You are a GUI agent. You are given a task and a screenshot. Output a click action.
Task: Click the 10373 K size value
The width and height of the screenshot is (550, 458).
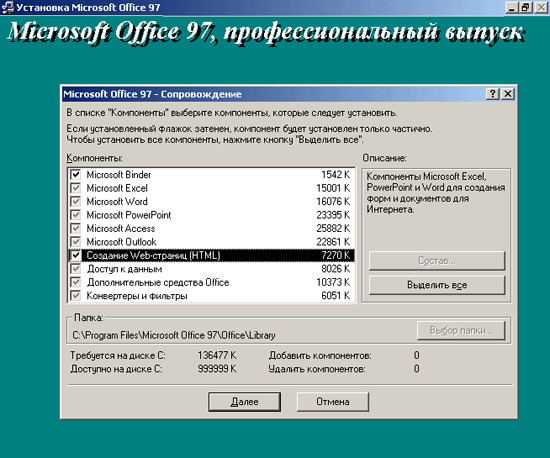click(x=333, y=282)
